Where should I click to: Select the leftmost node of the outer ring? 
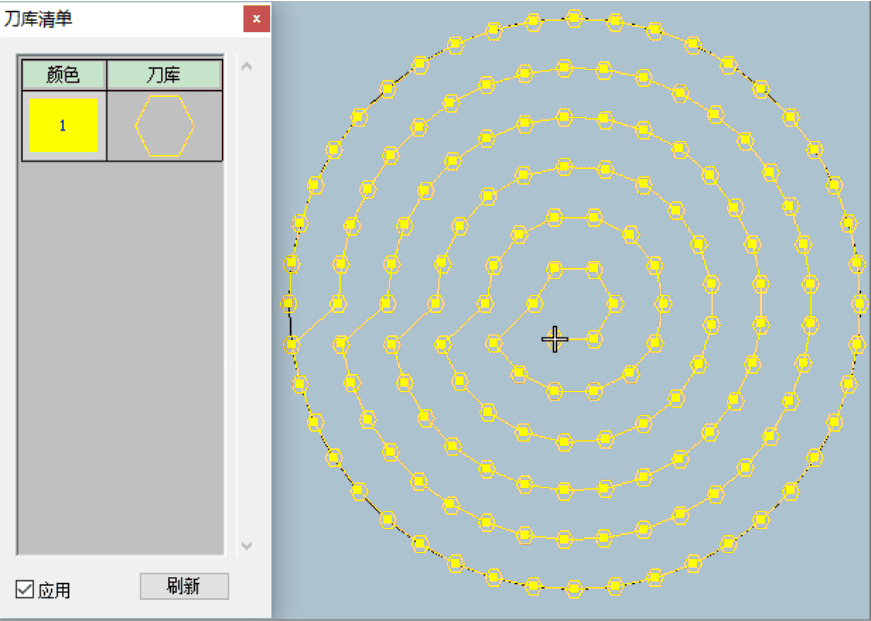[288, 303]
